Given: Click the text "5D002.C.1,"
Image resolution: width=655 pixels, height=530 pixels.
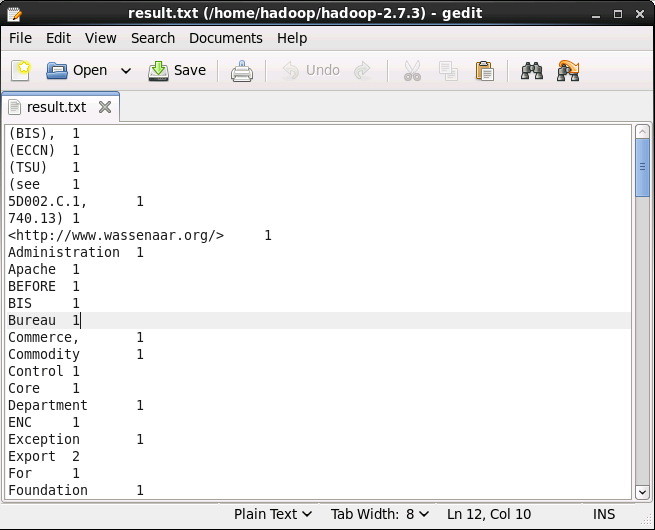Looking at the screenshot, I should (48, 202).
